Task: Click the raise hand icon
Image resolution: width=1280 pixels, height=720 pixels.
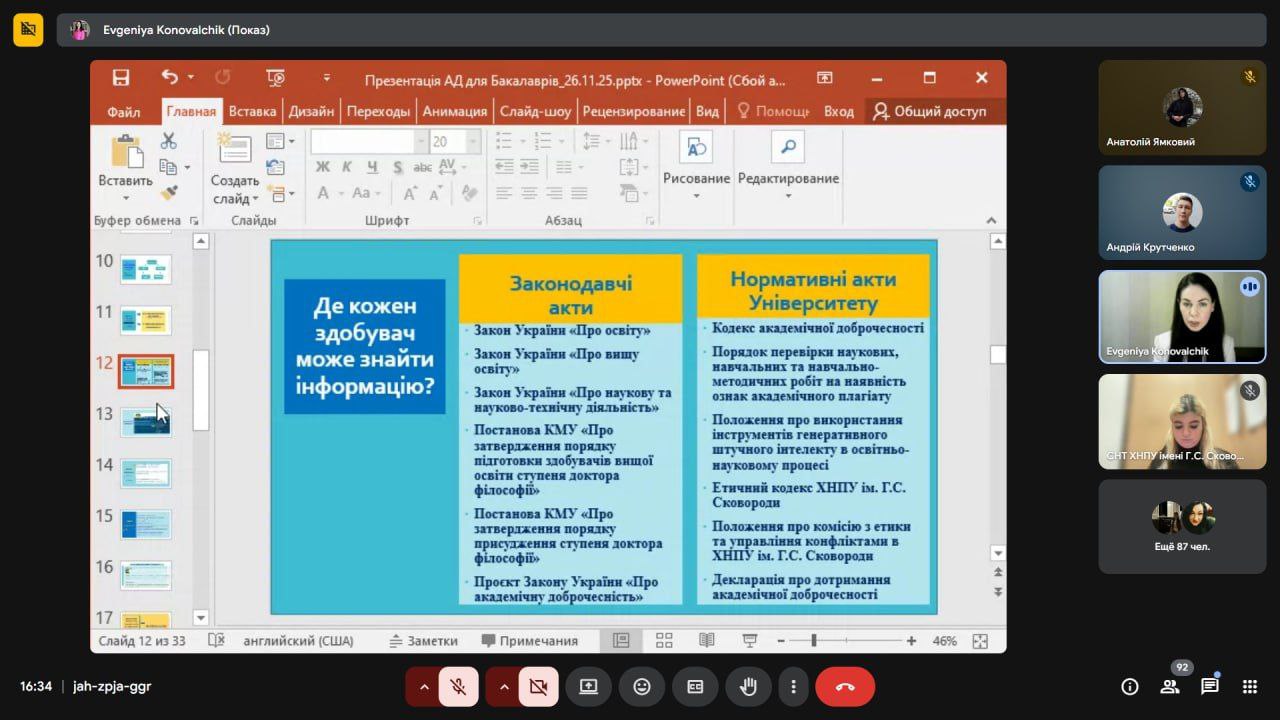Action: pyautogui.click(x=748, y=687)
